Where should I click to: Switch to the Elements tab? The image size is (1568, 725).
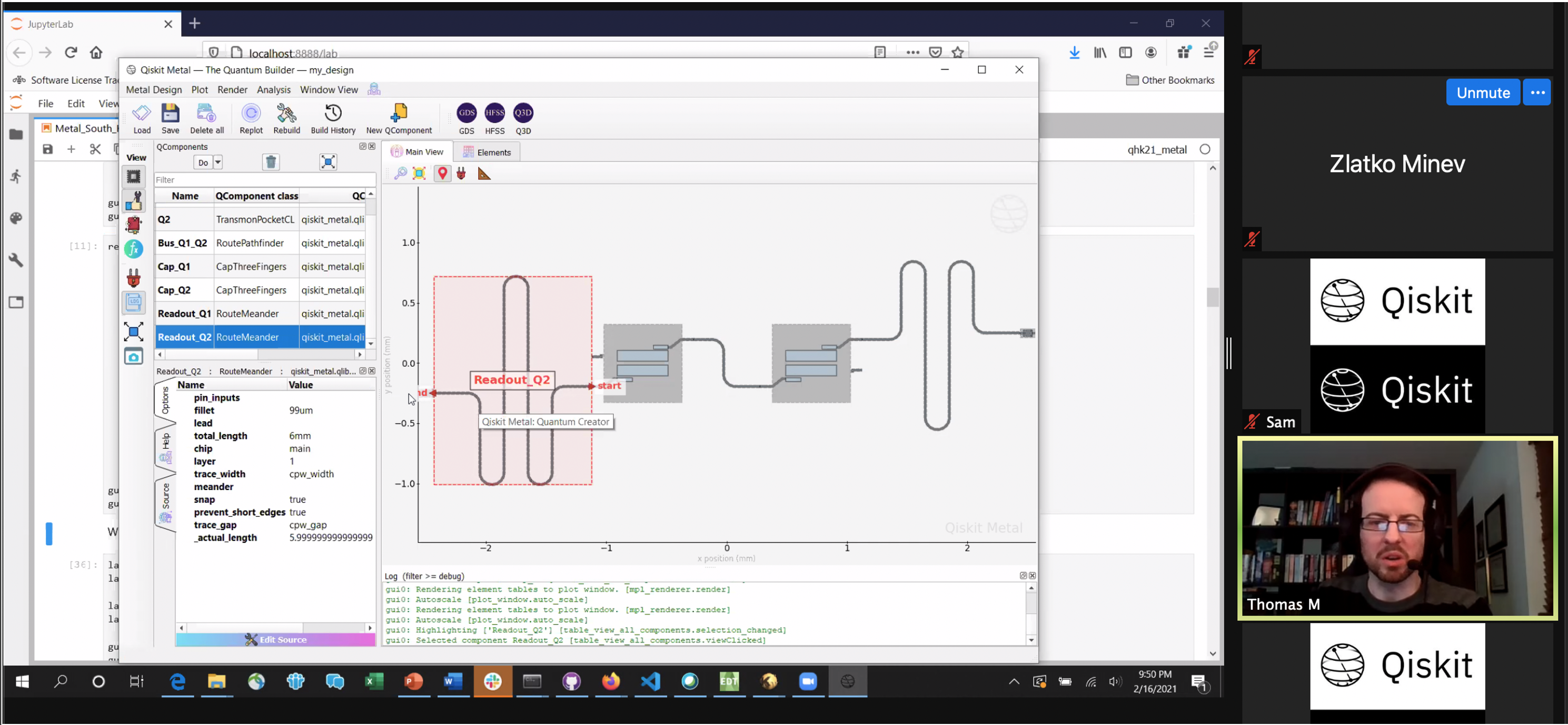pos(487,152)
